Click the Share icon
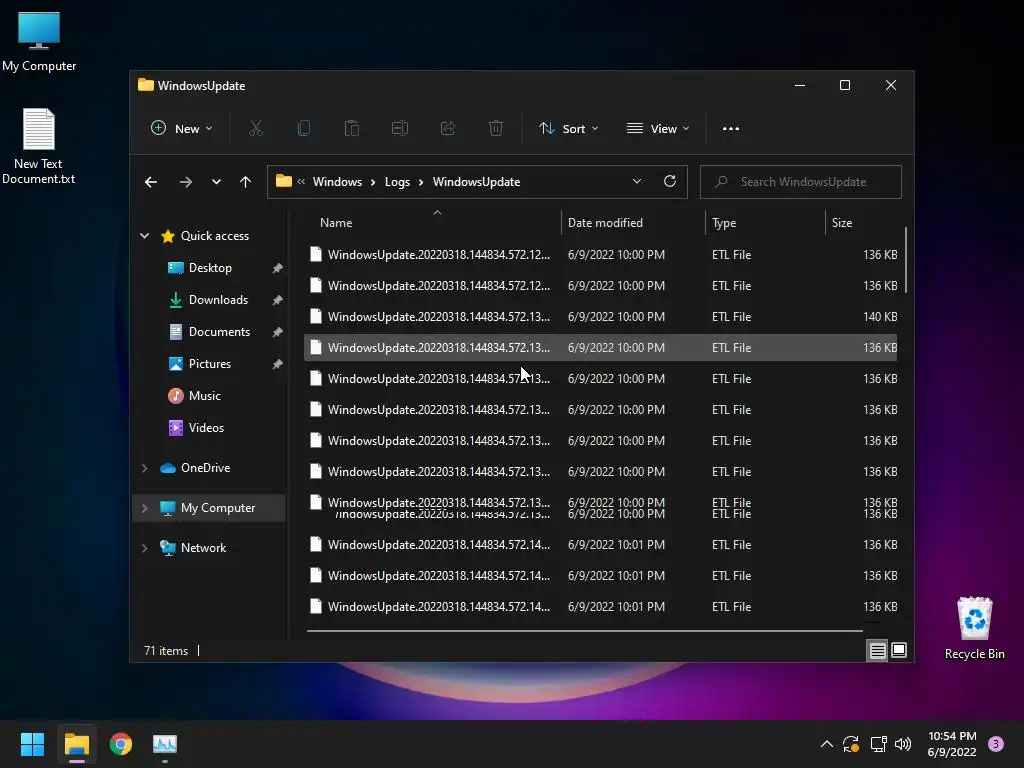Viewport: 1024px width, 768px height. click(x=448, y=129)
